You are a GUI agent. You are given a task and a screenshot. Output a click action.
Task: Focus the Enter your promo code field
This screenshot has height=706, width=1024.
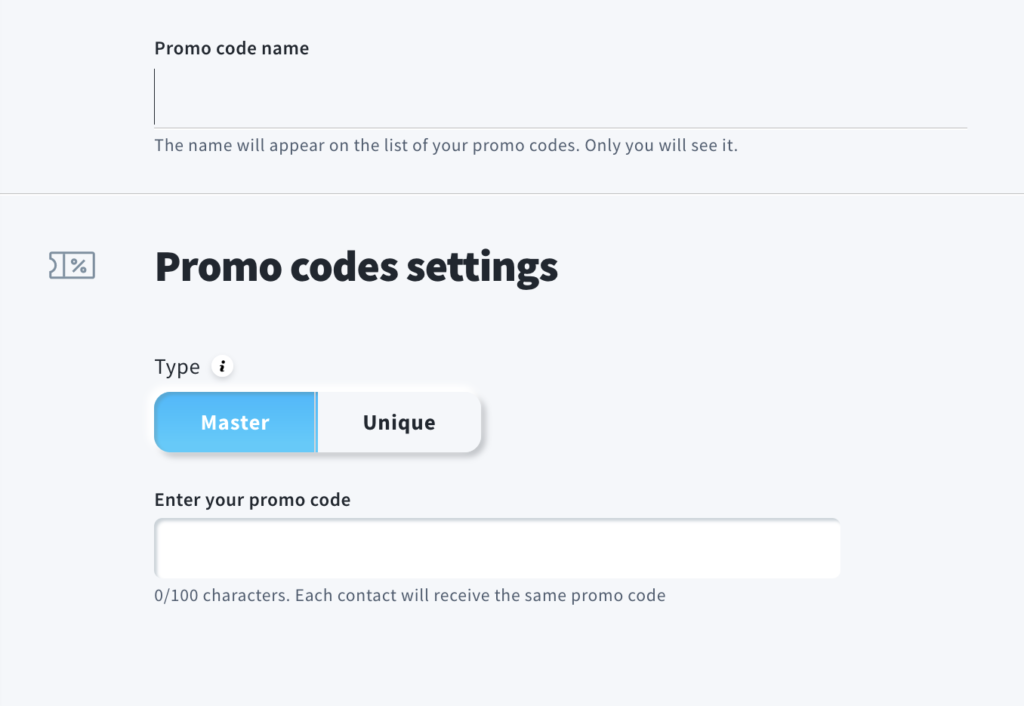[497, 547]
